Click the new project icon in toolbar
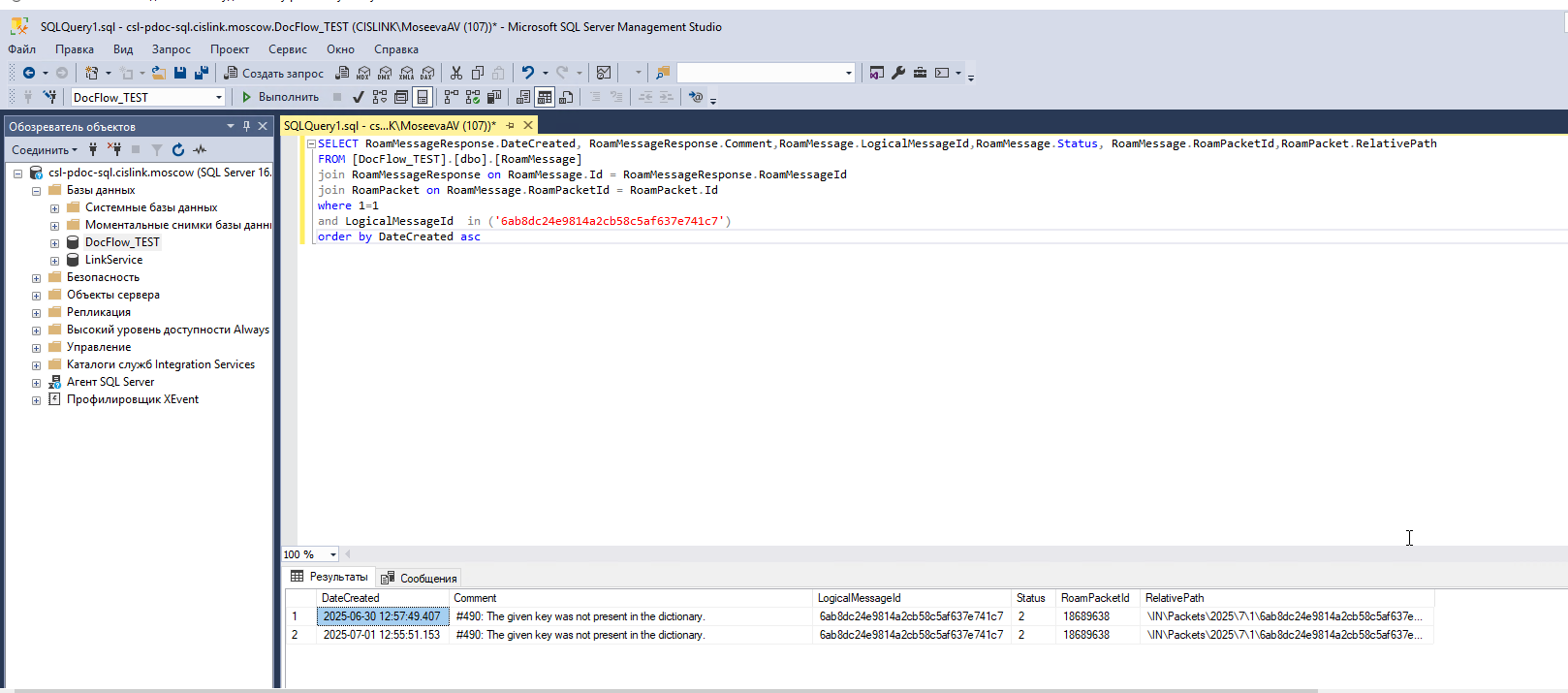 click(92, 73)
